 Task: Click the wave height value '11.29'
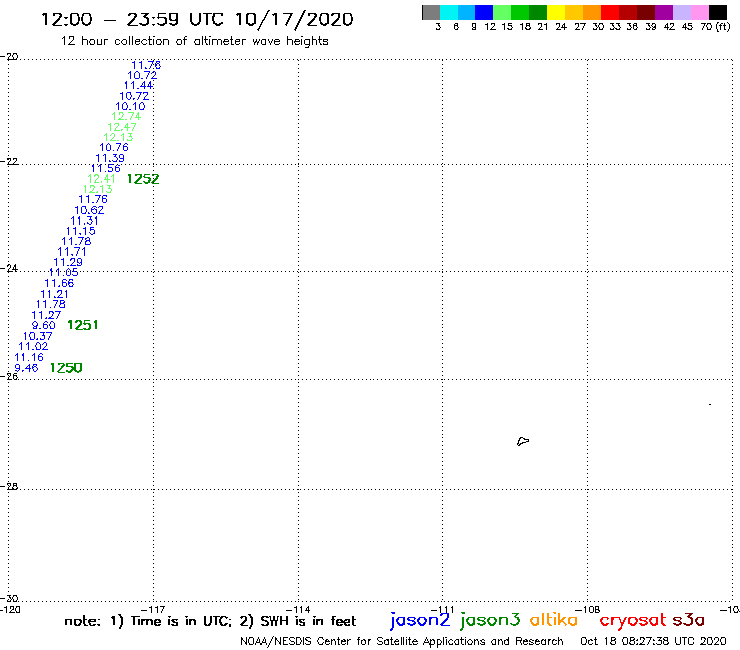[x=68, y=262]
